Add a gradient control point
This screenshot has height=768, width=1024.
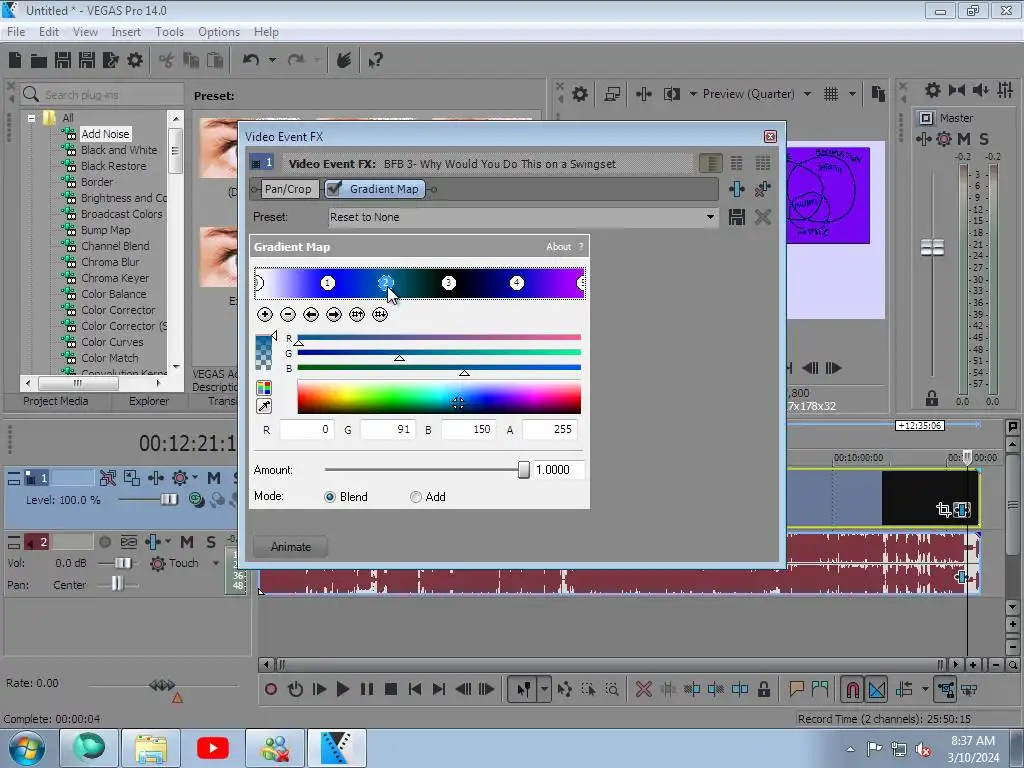click(264, 315)
